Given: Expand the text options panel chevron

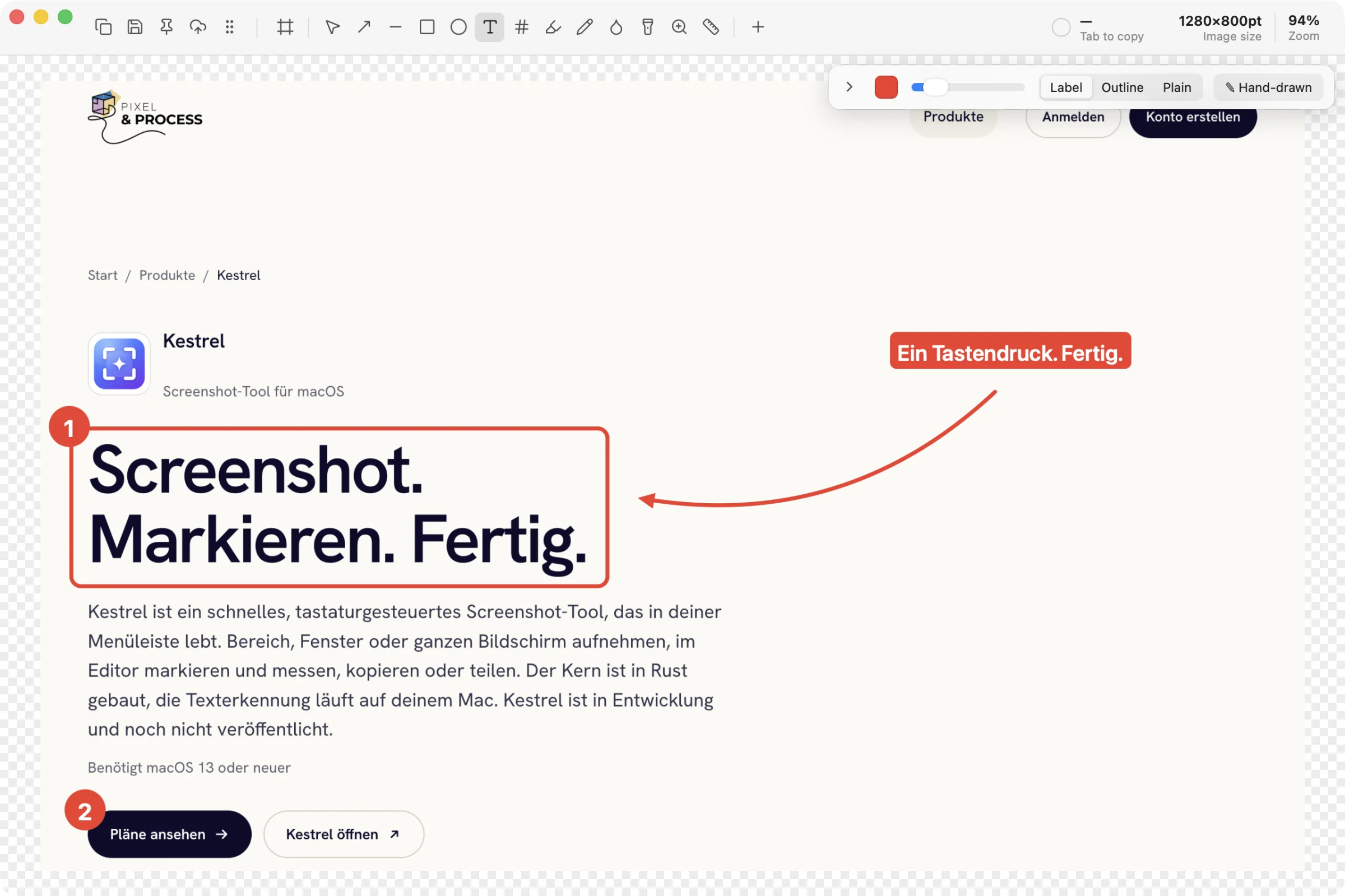Looking at the screenshot, I should (x=850, y=87).
